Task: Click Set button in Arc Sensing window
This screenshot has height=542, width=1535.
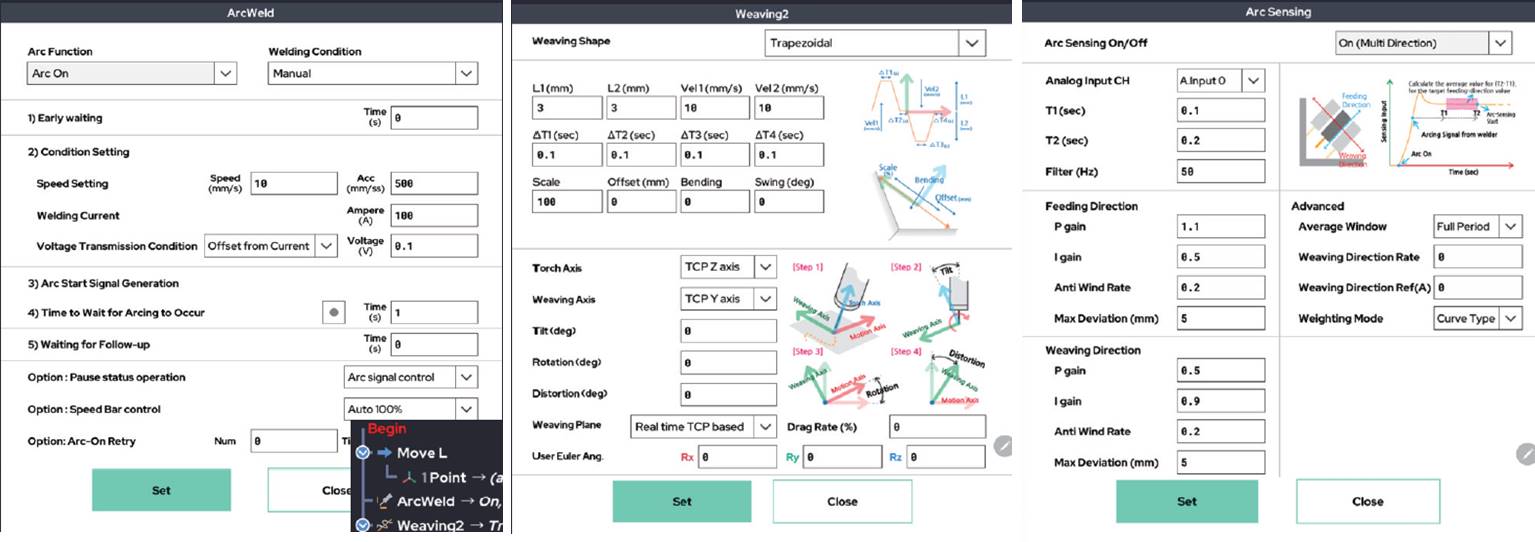Action: (x=1186, y=502)
